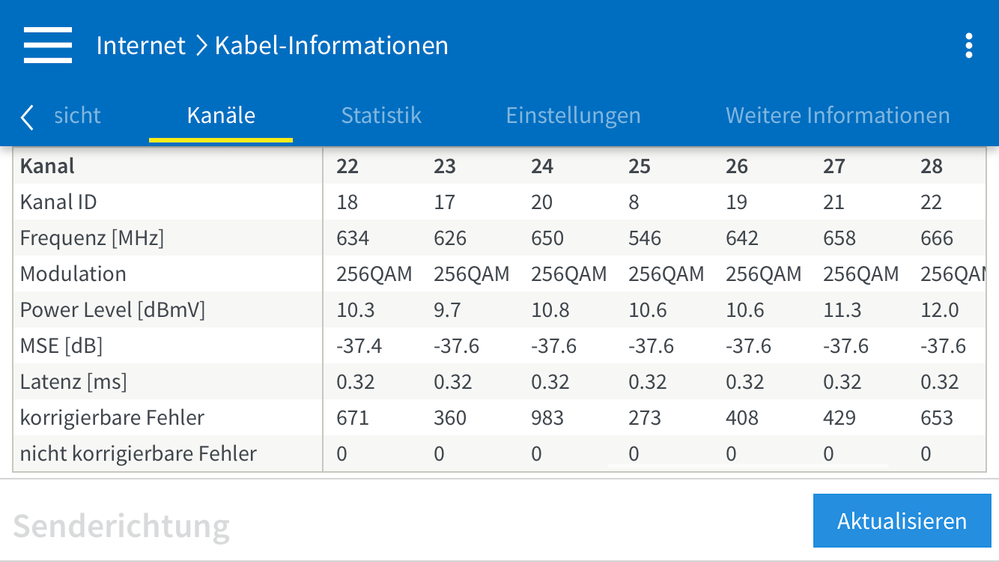The image size is (999, 562).
Task: Select the channel 22 column header
Action: point(347,166)
